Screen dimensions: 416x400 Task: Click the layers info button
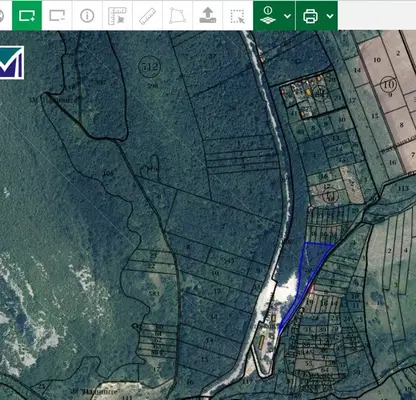point(268,15)
